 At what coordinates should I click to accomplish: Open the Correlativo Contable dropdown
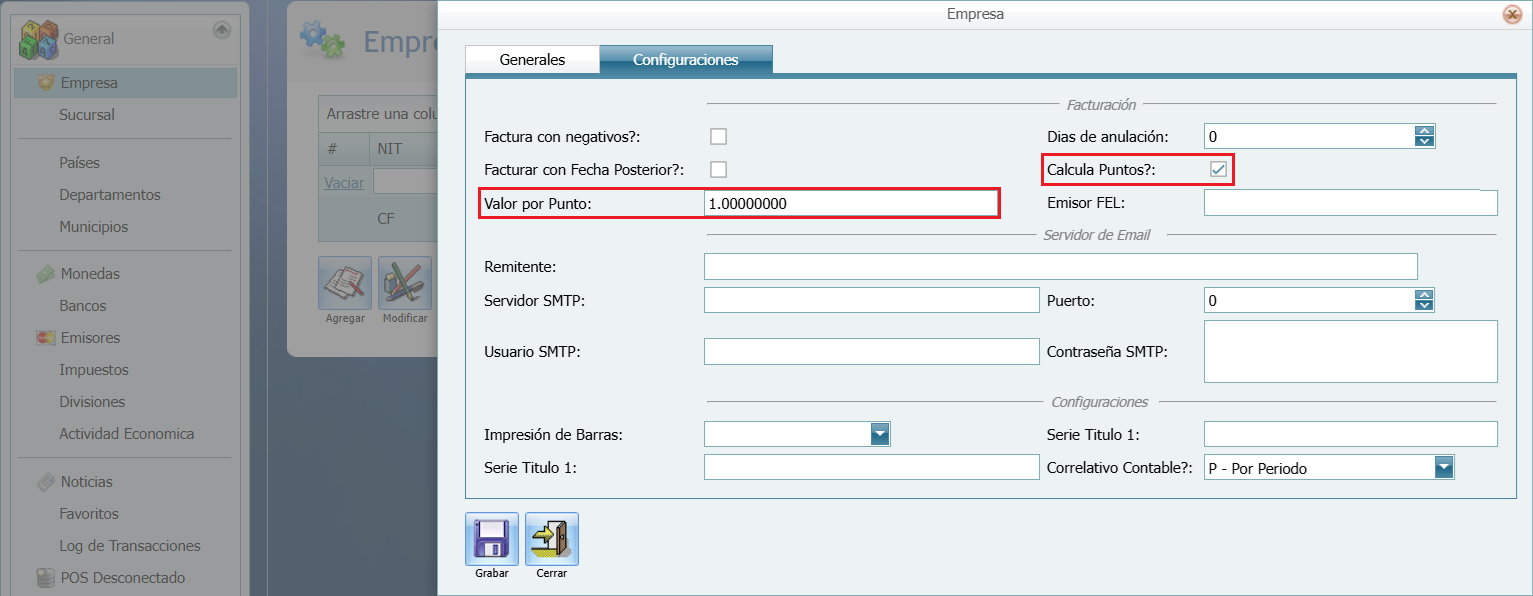[1444, 467]
